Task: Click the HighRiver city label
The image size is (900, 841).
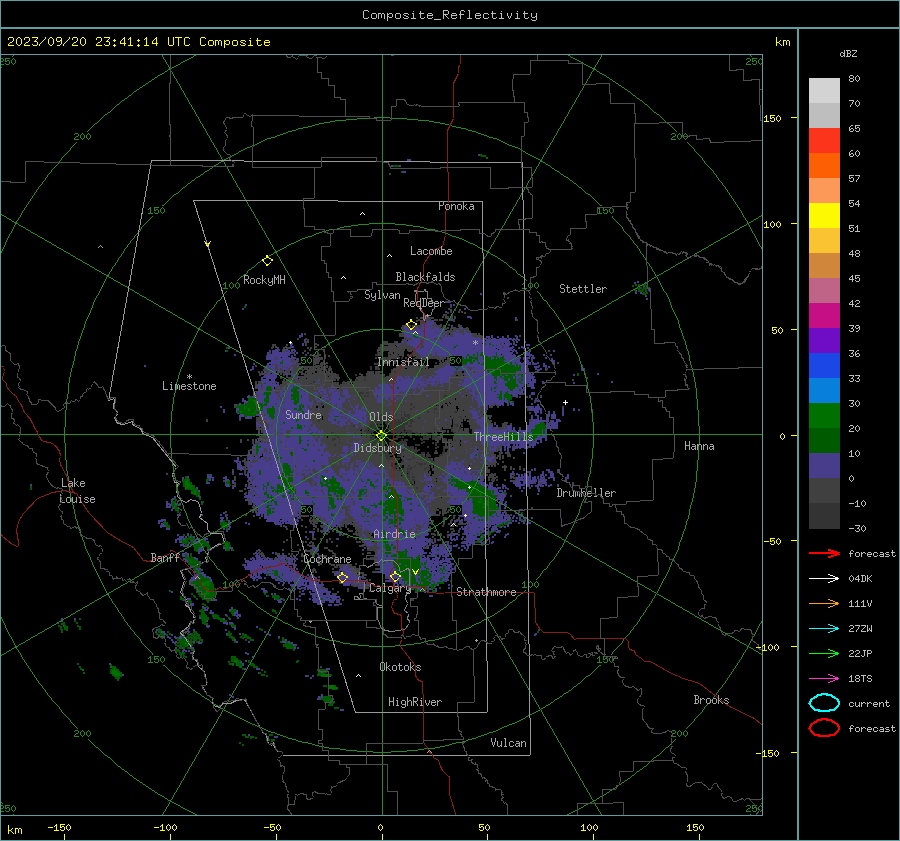Action: (415, 702)
